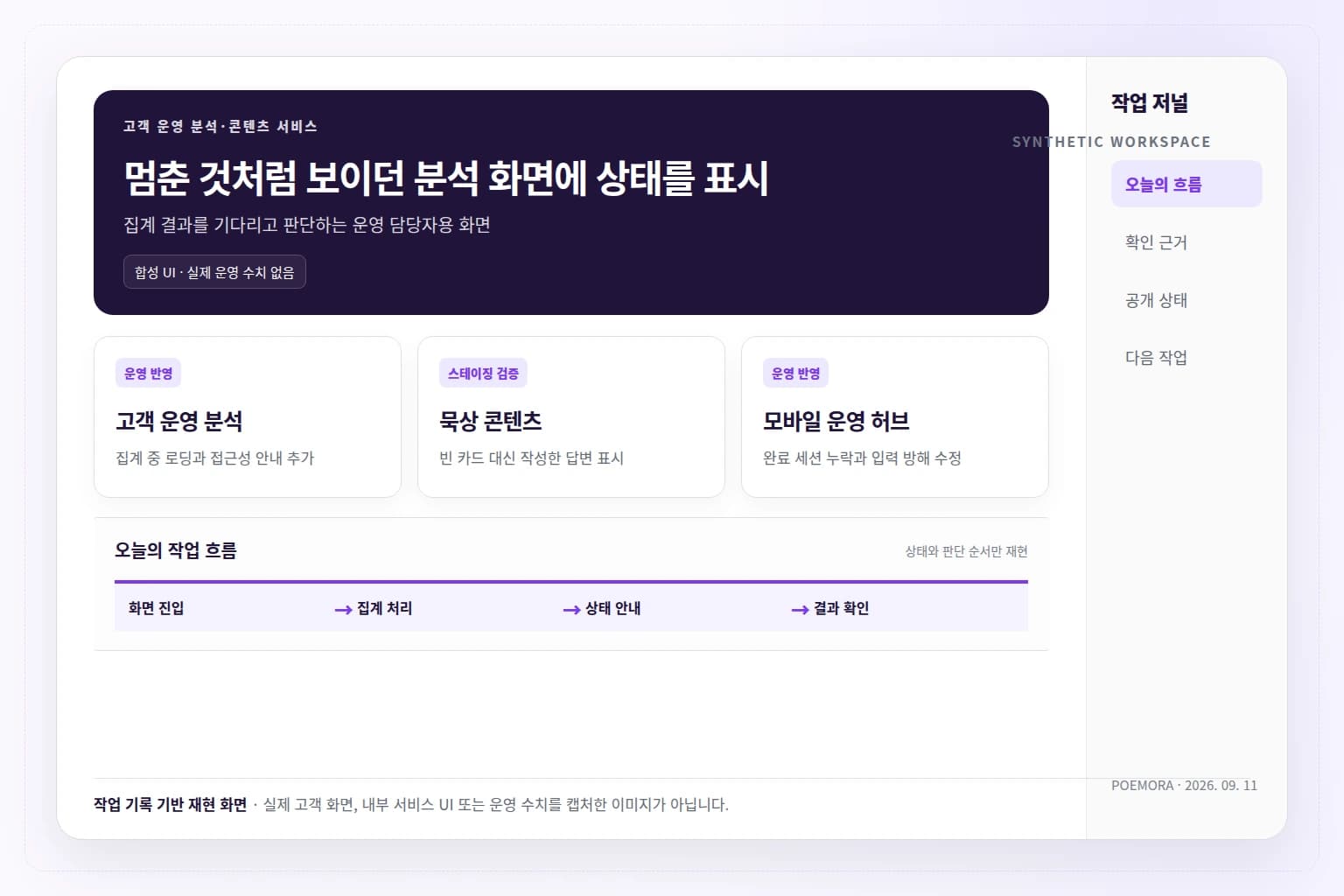Open the 모바일 운영 허브 card
The image size is (1344, 896).
(x=895, y=416)
